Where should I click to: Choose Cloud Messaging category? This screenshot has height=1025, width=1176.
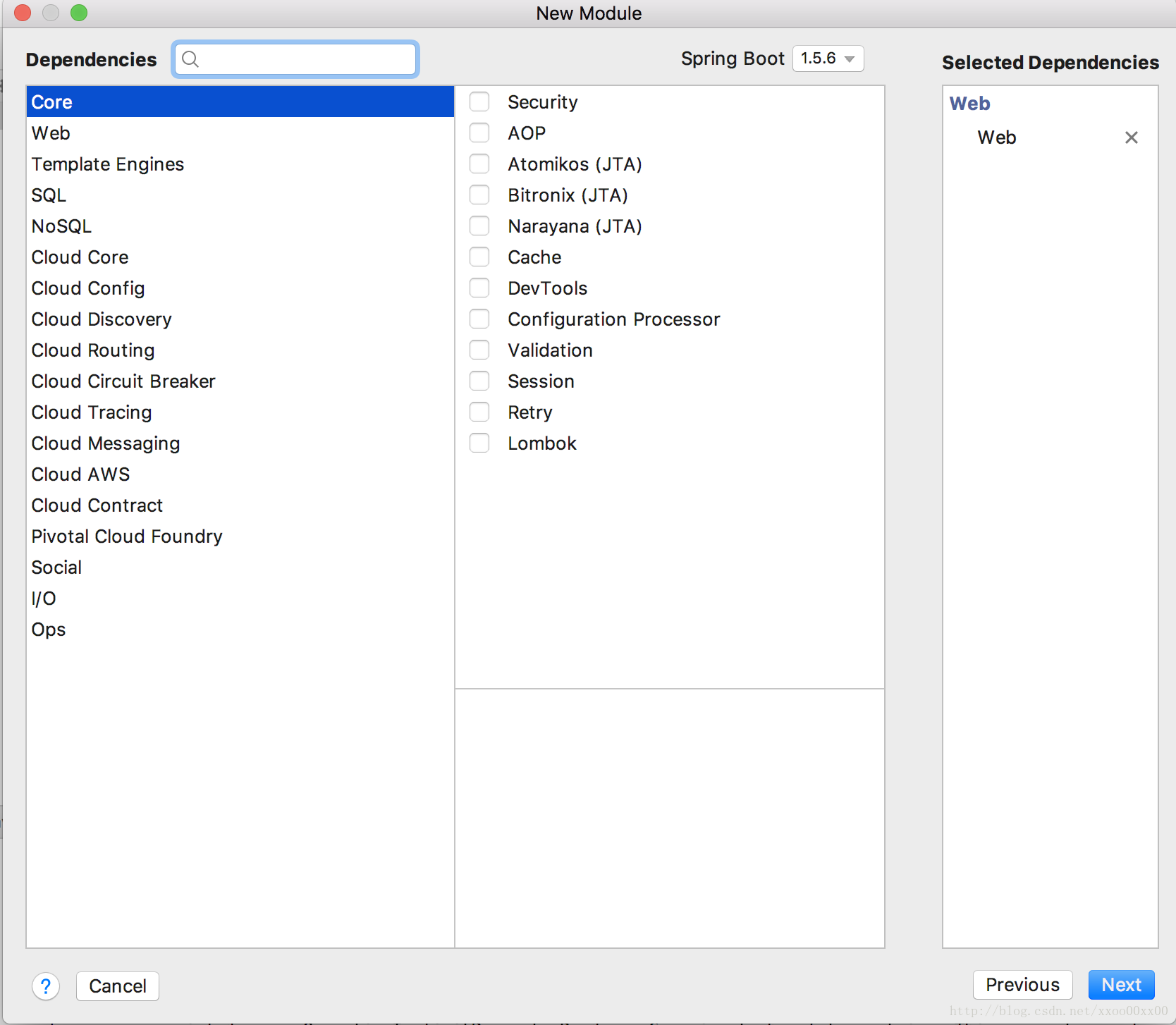[240, 443]
